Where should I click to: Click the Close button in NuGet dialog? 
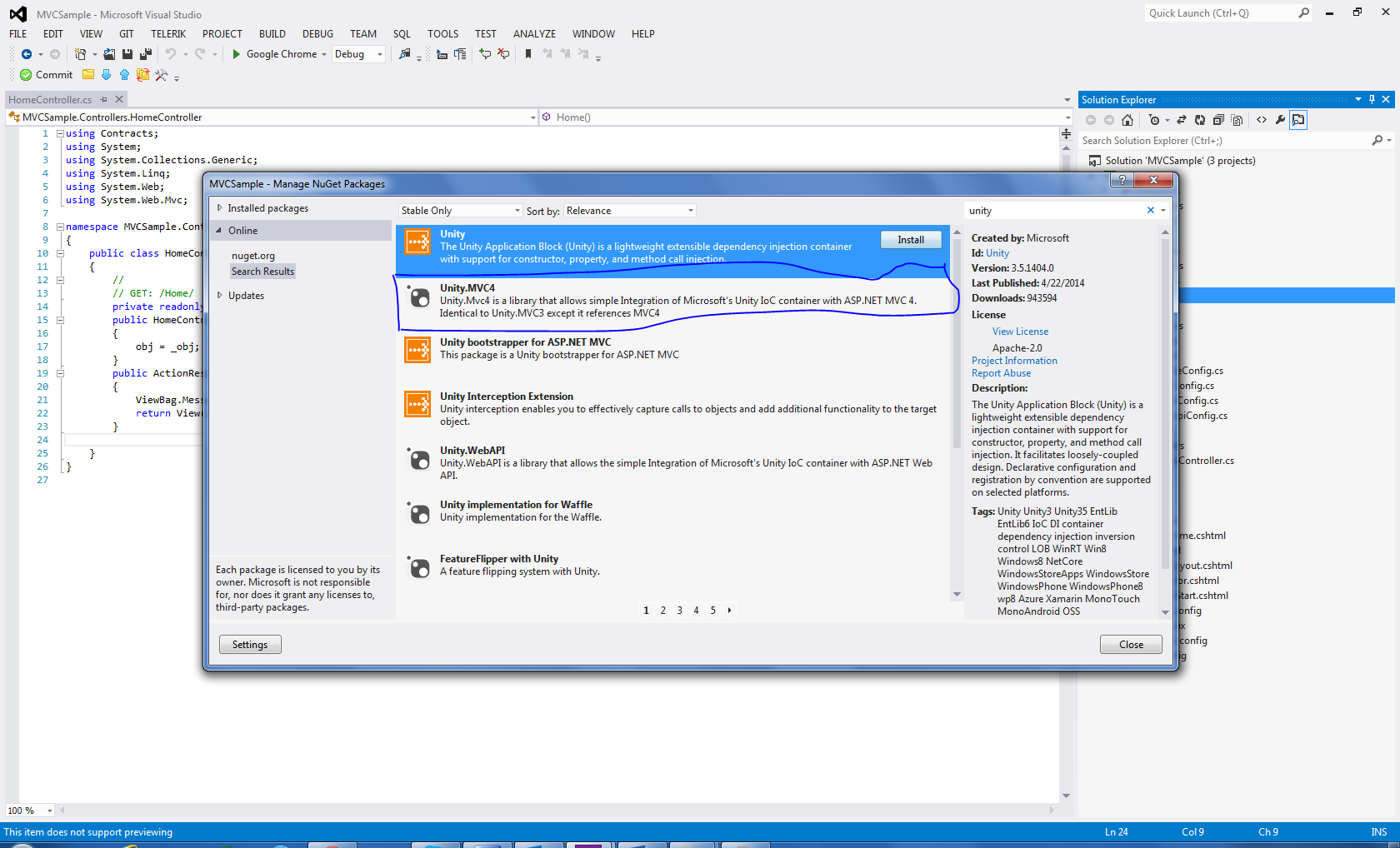coord(1131,645)
